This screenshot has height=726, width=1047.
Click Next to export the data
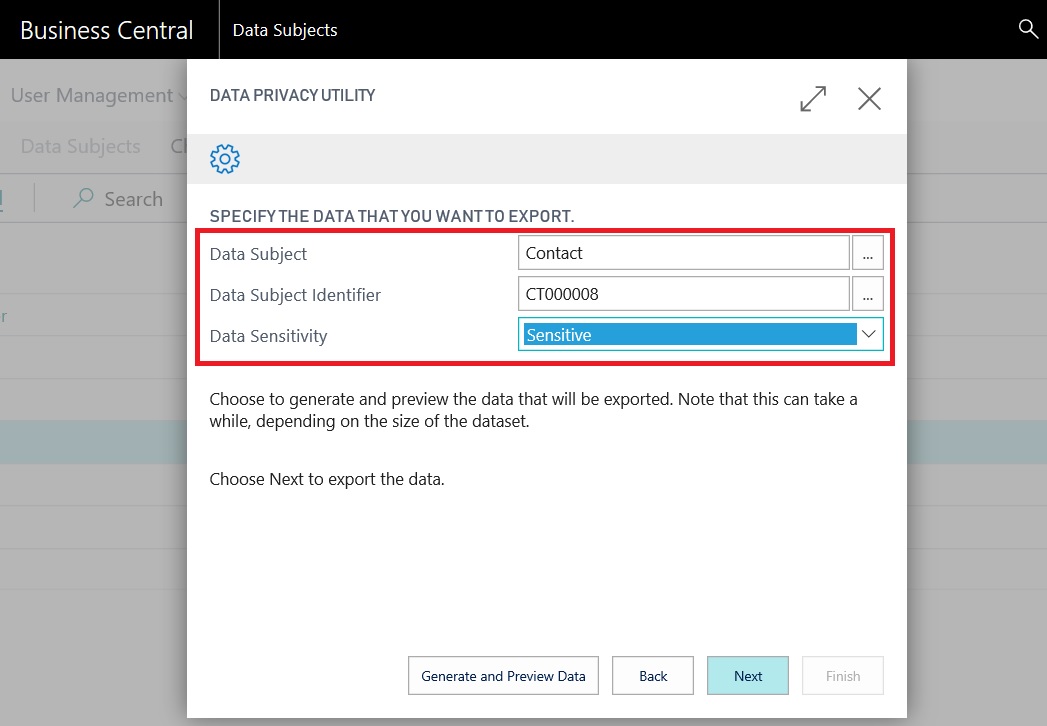pos(748,676)
